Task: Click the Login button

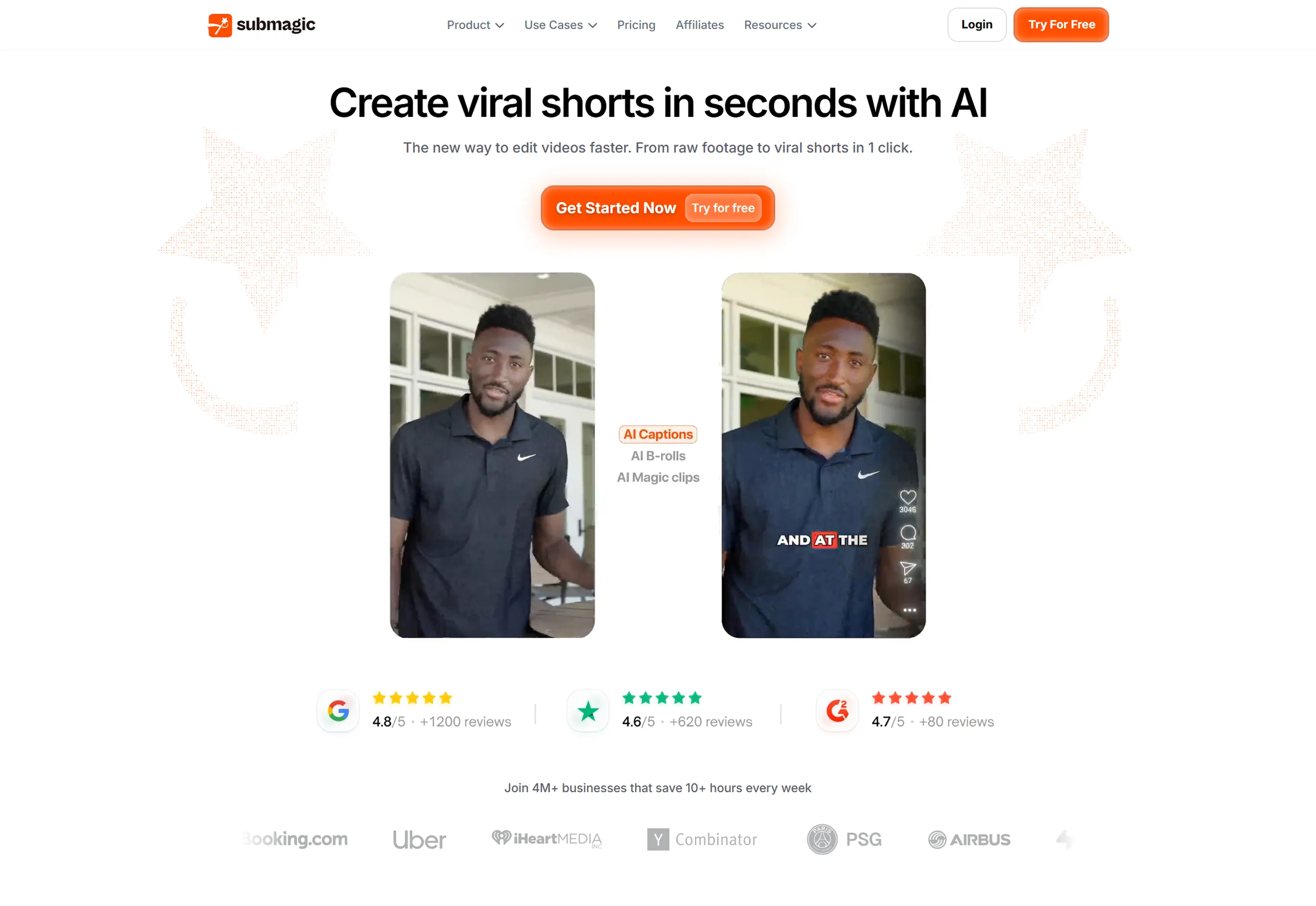Action: coord(977,25)
